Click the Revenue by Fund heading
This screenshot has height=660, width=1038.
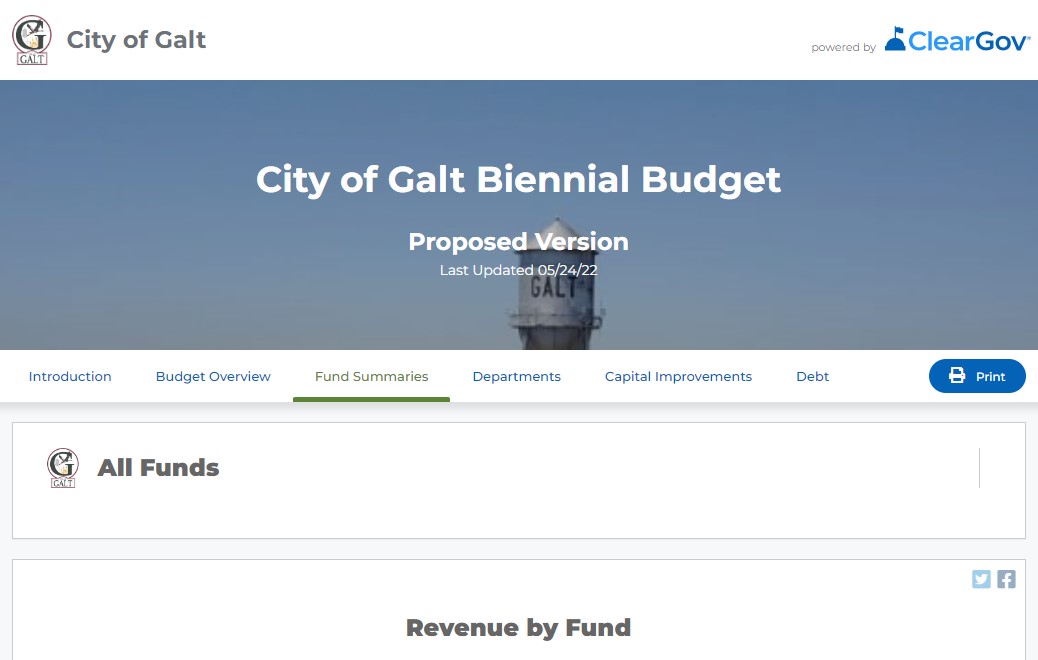518,627
